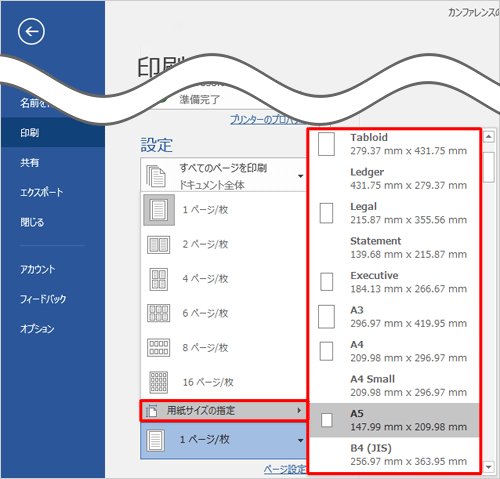Click the all-pages document stack icon
This screenshot has height=479, width=500.
[156, 176]
